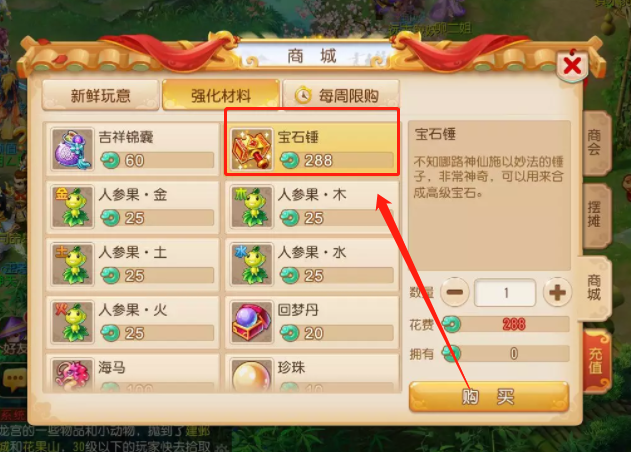Tap the 回梦丹 treasure chest icon
The width and height of the screenshot is (631, 452).
252,322
